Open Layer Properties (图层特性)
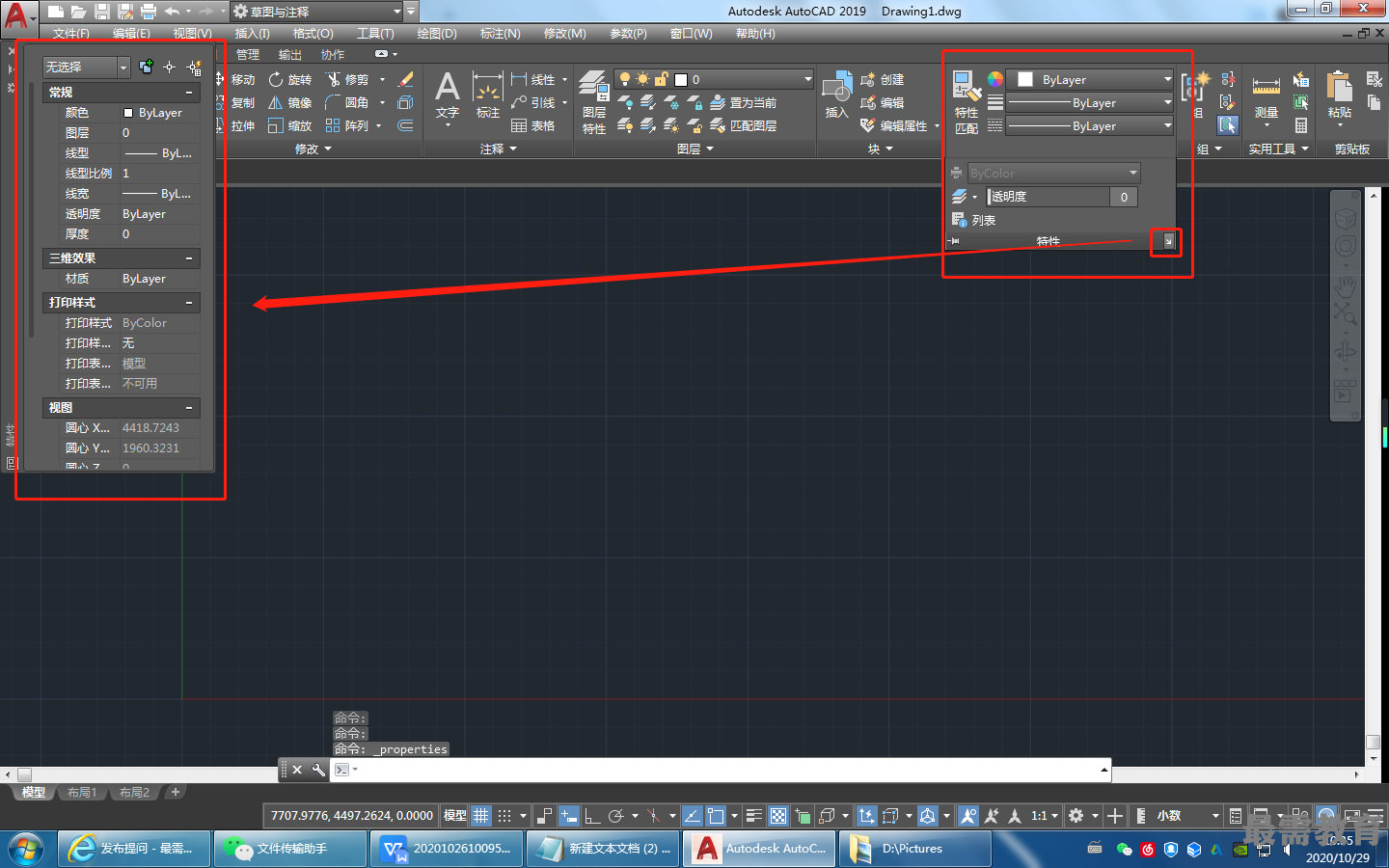The width and height of the screenshot is (1389, 868). 594,102
